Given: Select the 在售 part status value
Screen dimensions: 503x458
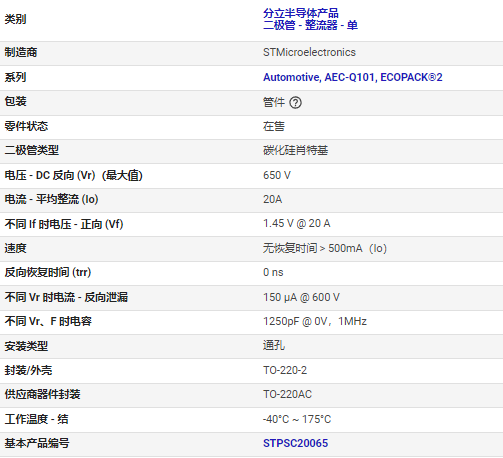Looking at the screenshot, I should [274, 126].
